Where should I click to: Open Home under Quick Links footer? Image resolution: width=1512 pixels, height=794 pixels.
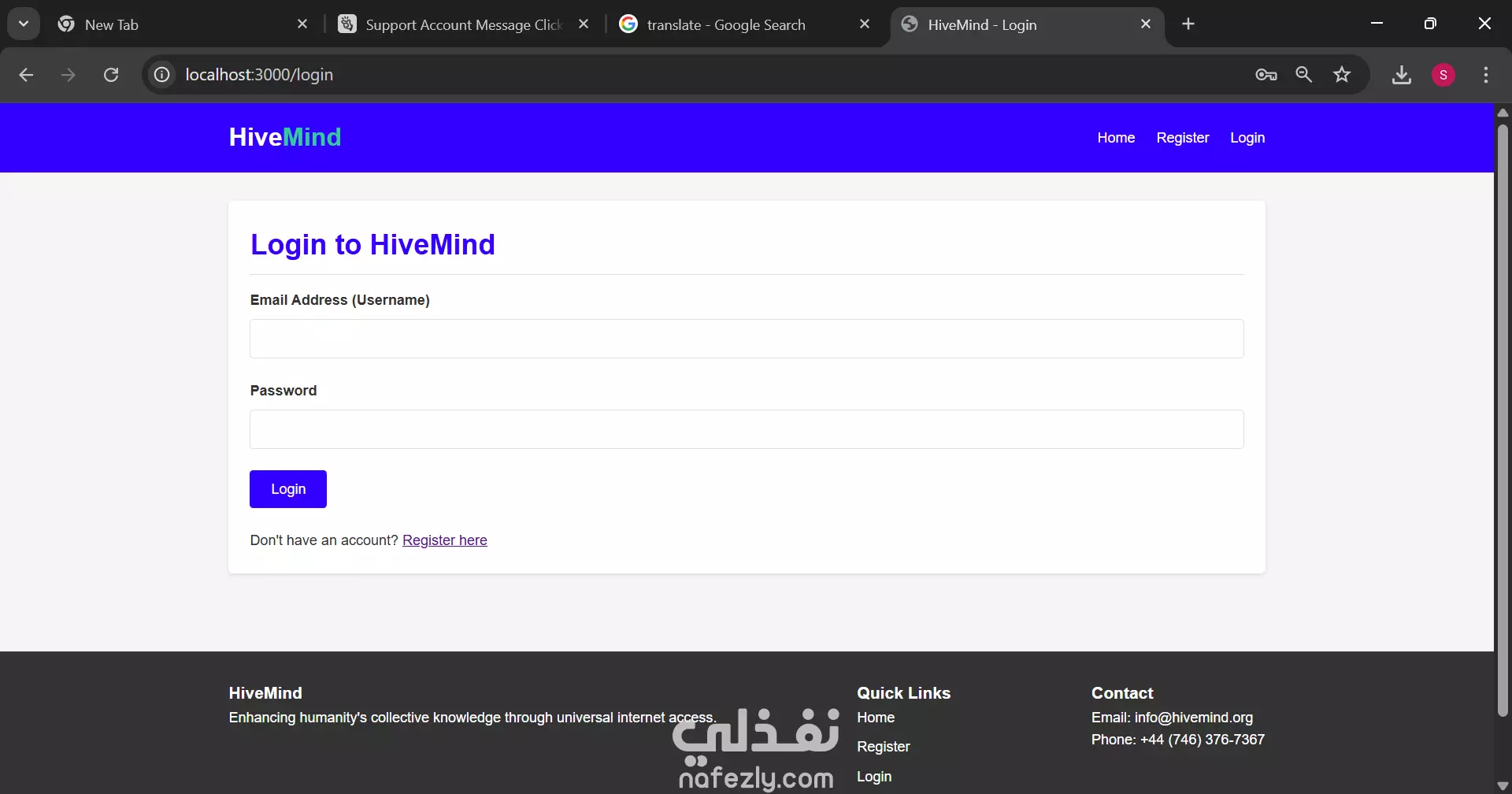tap(876, 718)
